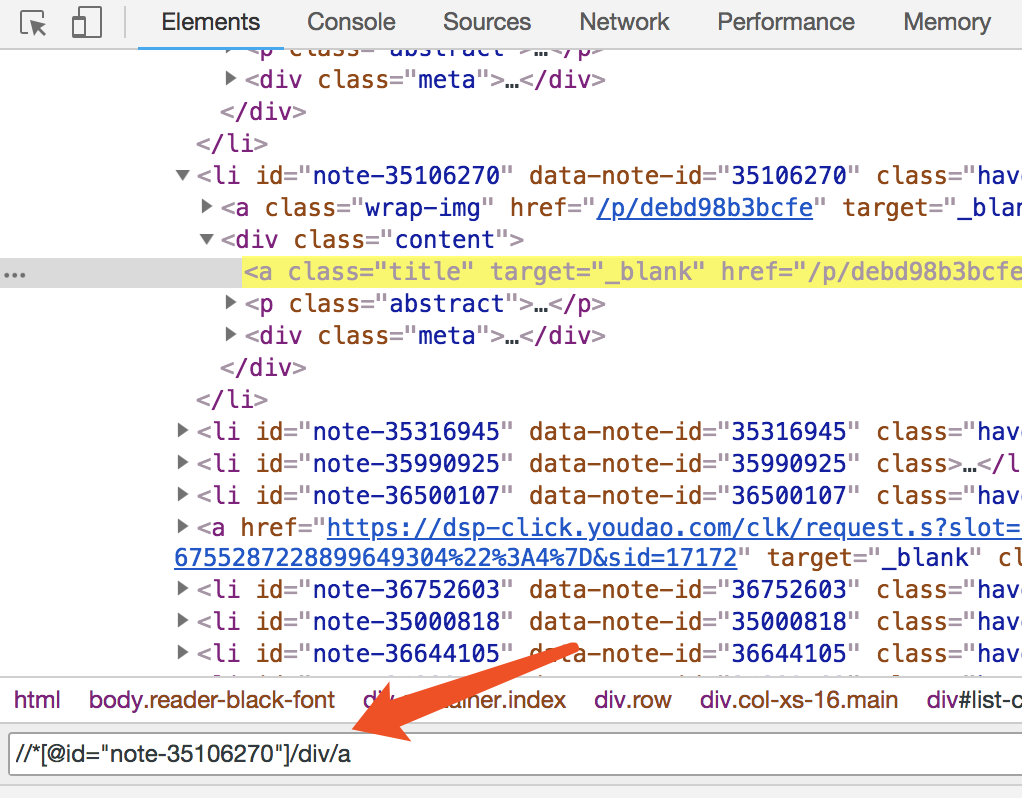
Task: Expand the li note-35316945 node
Action: pos(183,430)
